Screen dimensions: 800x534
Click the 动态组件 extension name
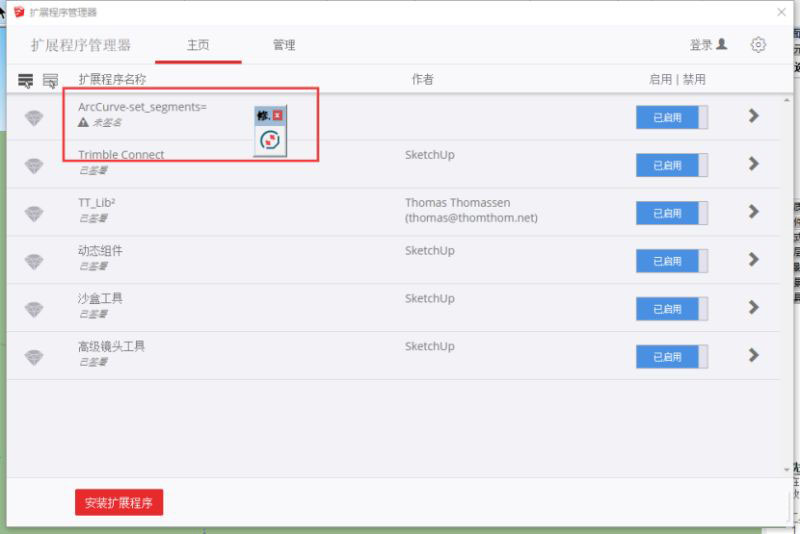point(100,250)
